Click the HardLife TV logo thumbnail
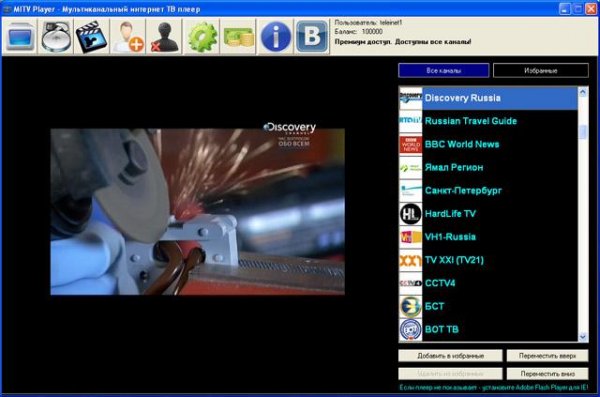600x397 pixels. 411,214
